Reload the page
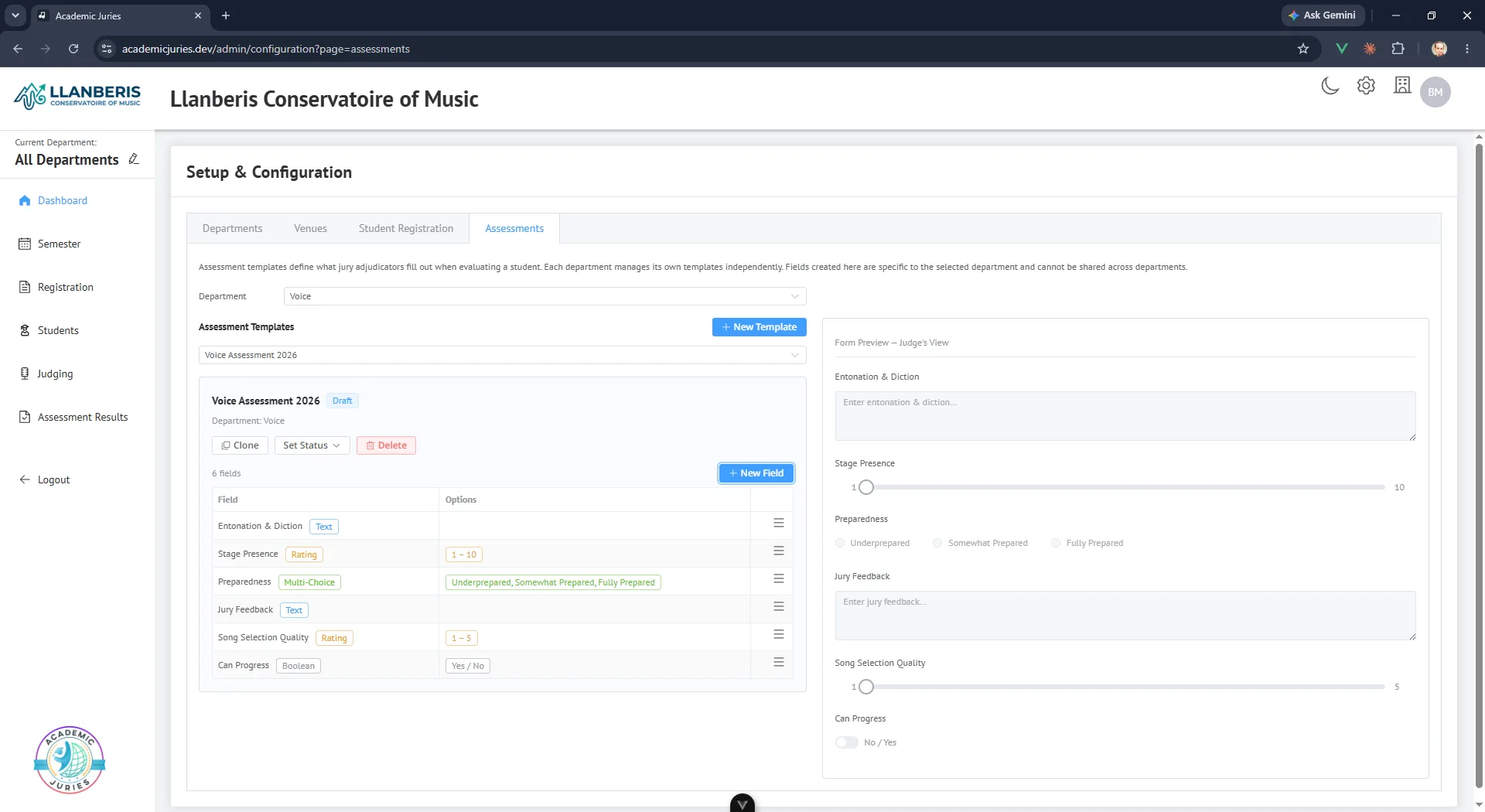Viewport: 1485px width, 812px height. point(73,49)
